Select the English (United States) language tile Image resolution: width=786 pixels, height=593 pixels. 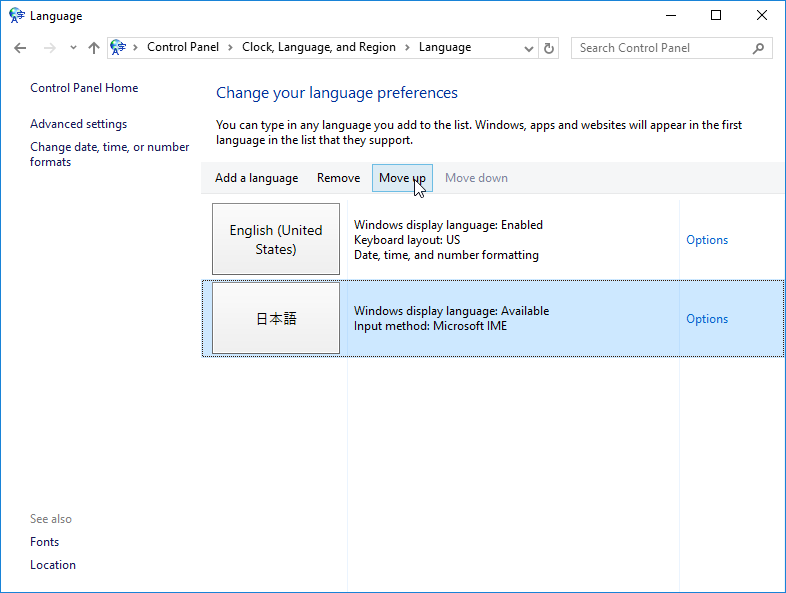(x=276, y=239)
